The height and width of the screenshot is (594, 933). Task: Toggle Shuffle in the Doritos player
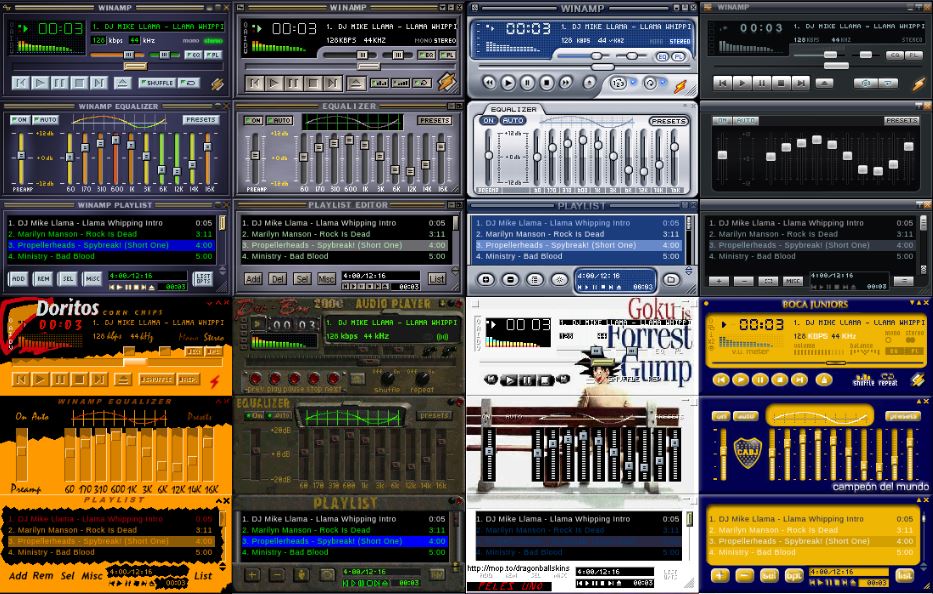pos(156,380)
